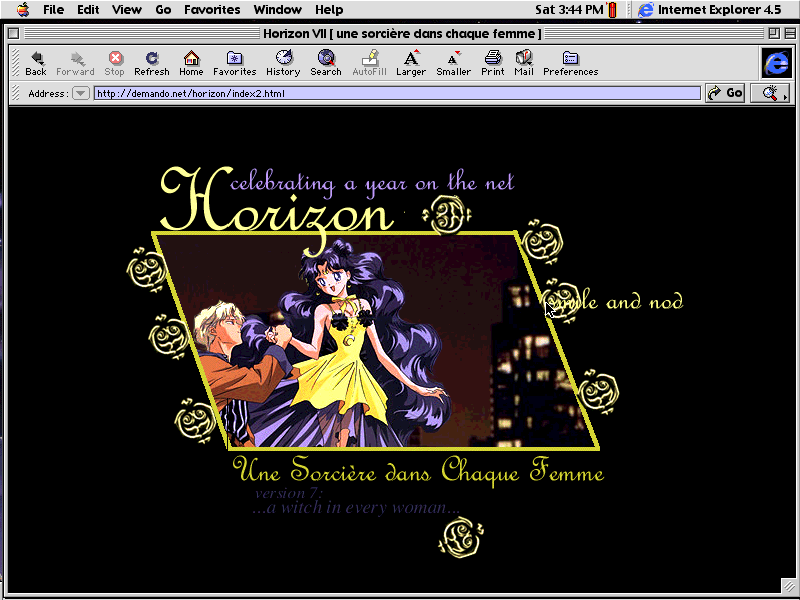Follow the 'smile and nod' link
The image size is (800, 600).
click(616, 301)
